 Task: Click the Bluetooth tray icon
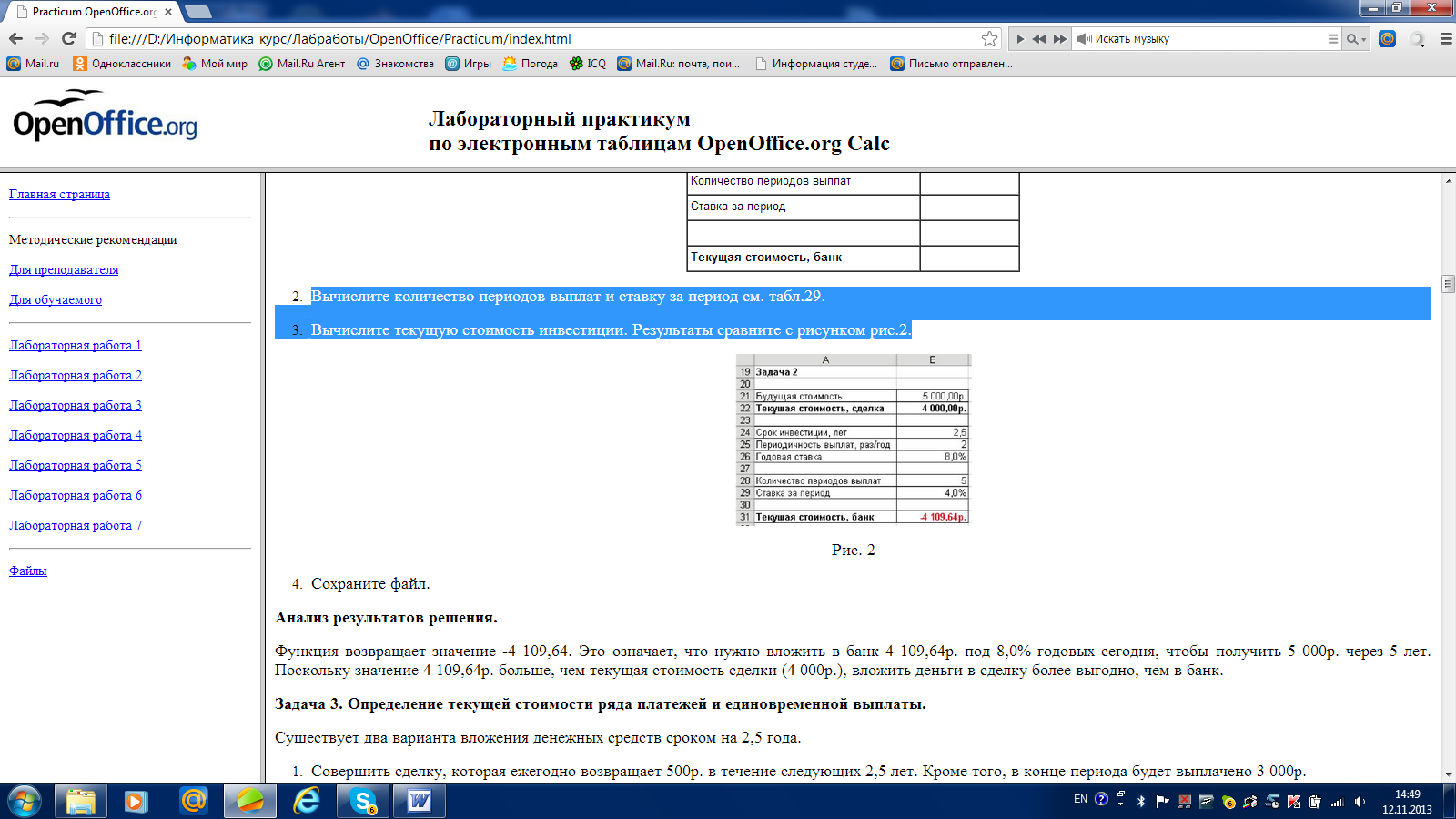(1141, 802)
